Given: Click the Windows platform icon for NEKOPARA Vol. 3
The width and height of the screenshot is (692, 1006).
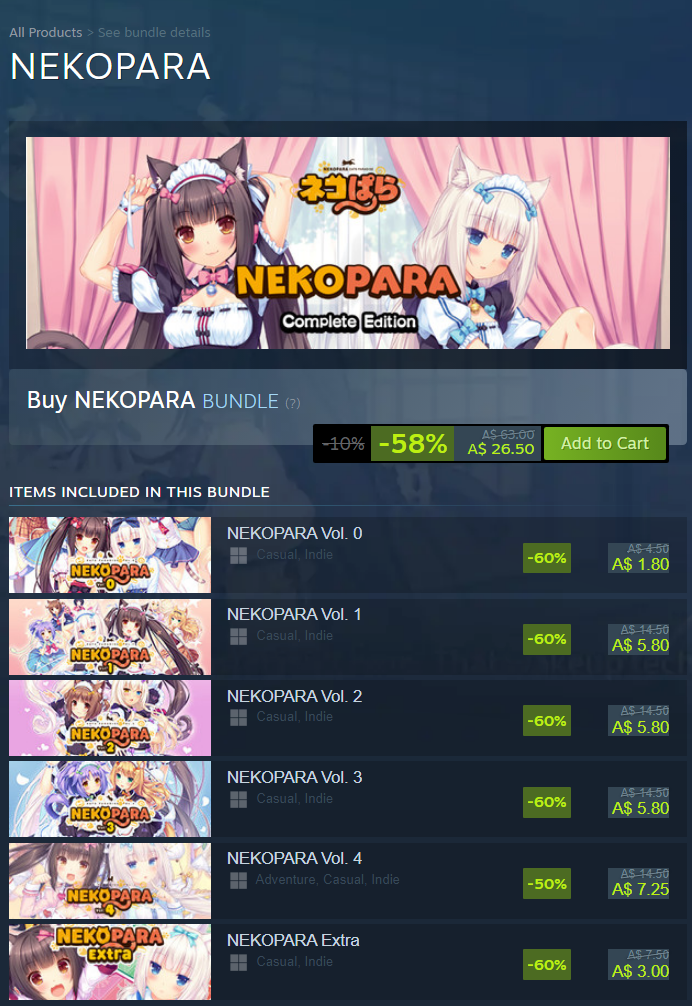Looking at the screenshot, I should tap(239, 799).
